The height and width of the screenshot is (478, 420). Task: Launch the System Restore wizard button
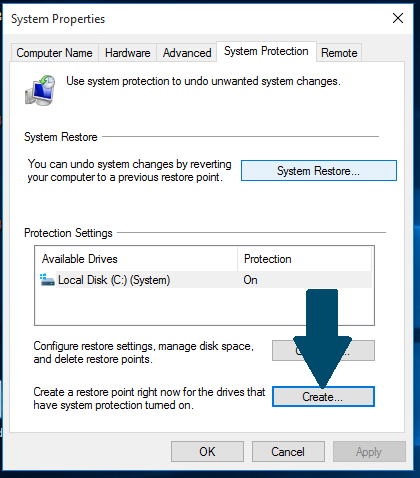[x=319, y=171]
